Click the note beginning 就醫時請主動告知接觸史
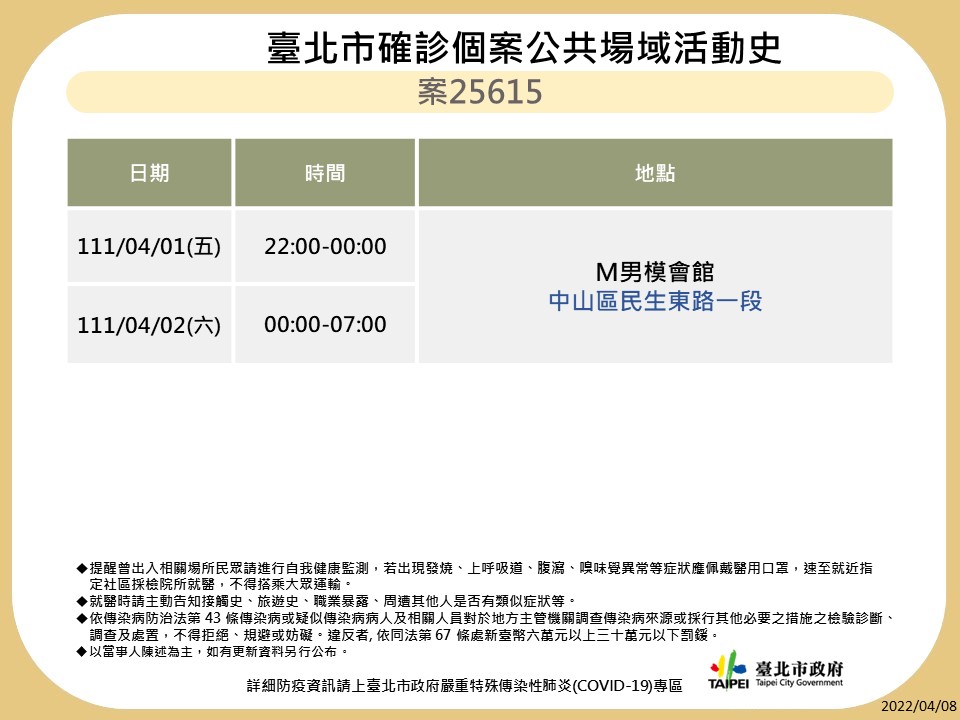This screenshot has width=960, height=720. click(326, 601)
